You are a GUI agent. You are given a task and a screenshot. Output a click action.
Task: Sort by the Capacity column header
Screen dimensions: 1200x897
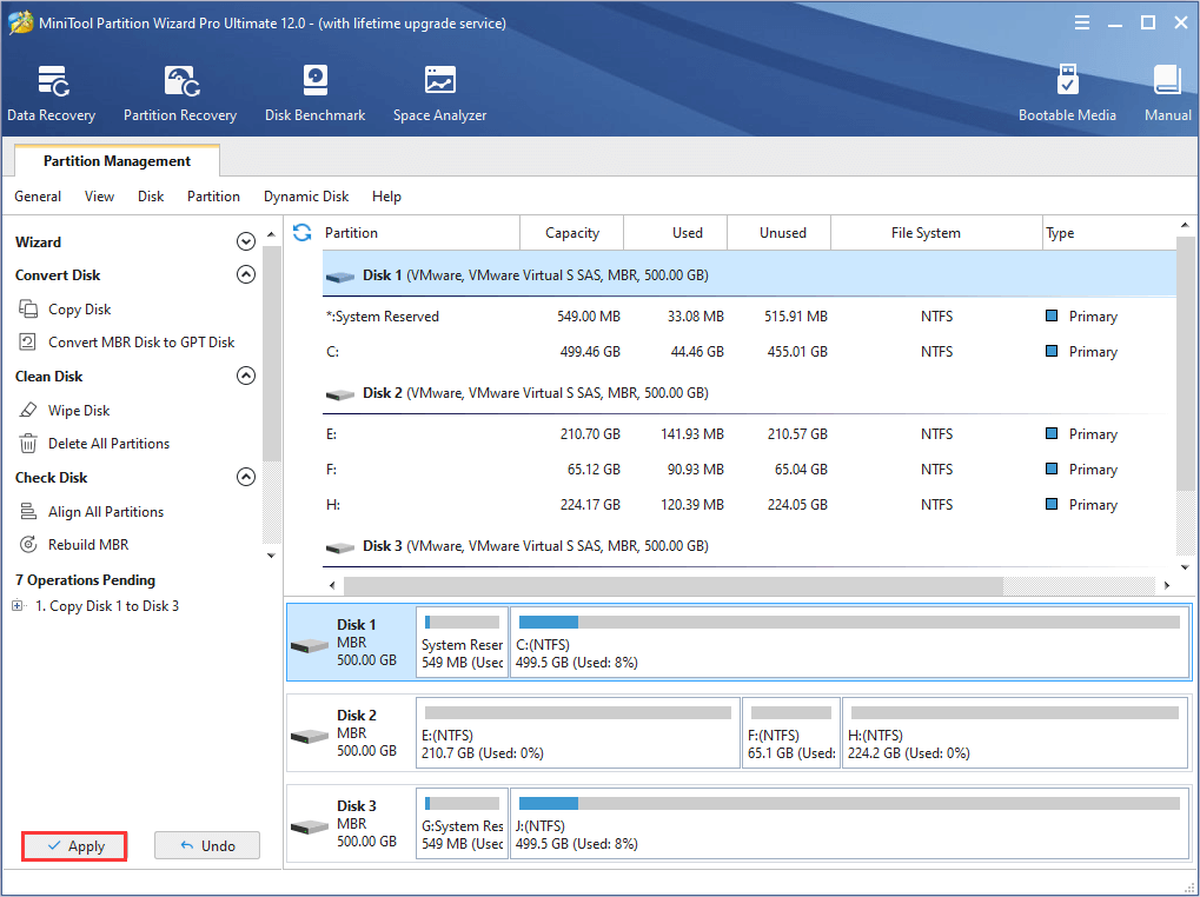coord(572,233)
